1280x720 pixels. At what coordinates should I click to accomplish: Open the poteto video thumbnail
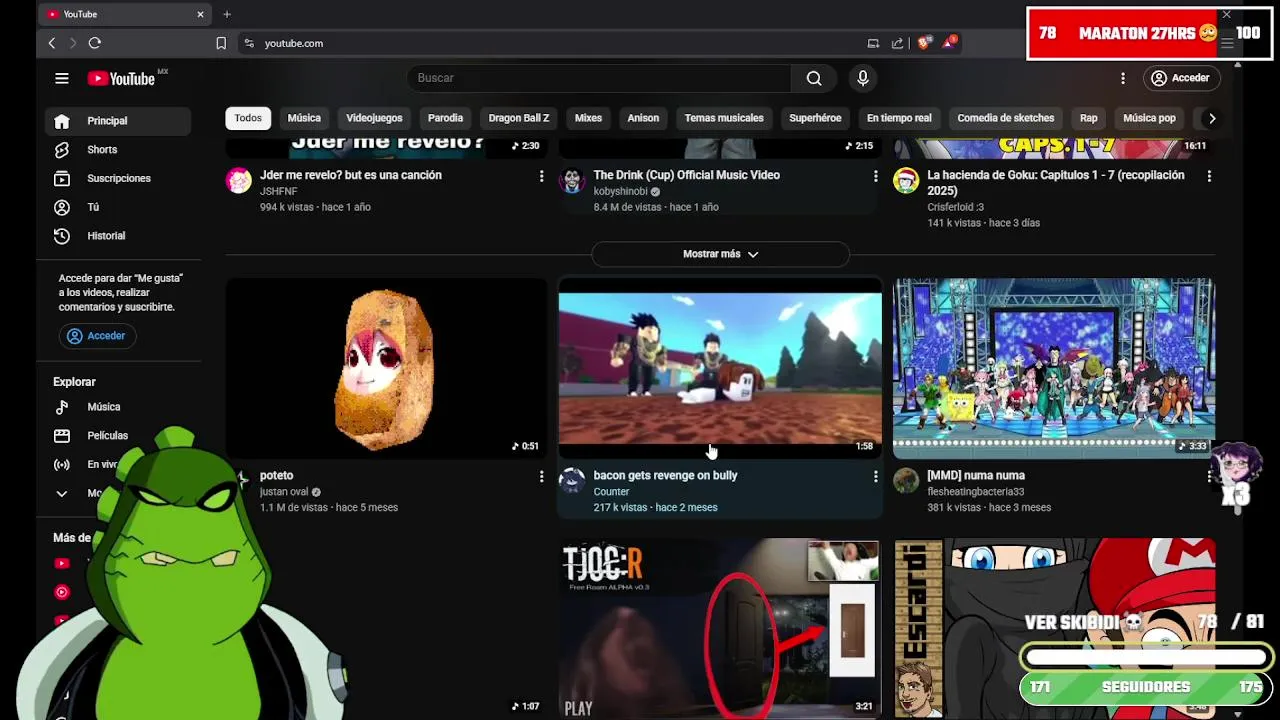point(386,368)
